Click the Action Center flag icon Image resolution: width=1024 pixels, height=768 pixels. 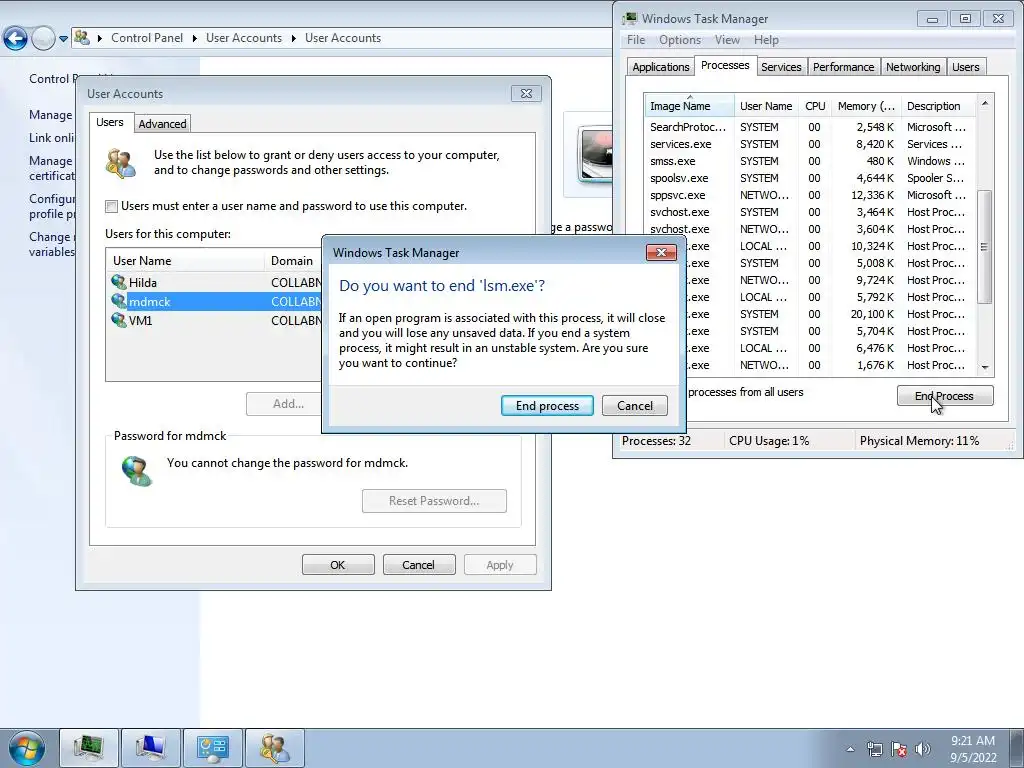(899, 749)
